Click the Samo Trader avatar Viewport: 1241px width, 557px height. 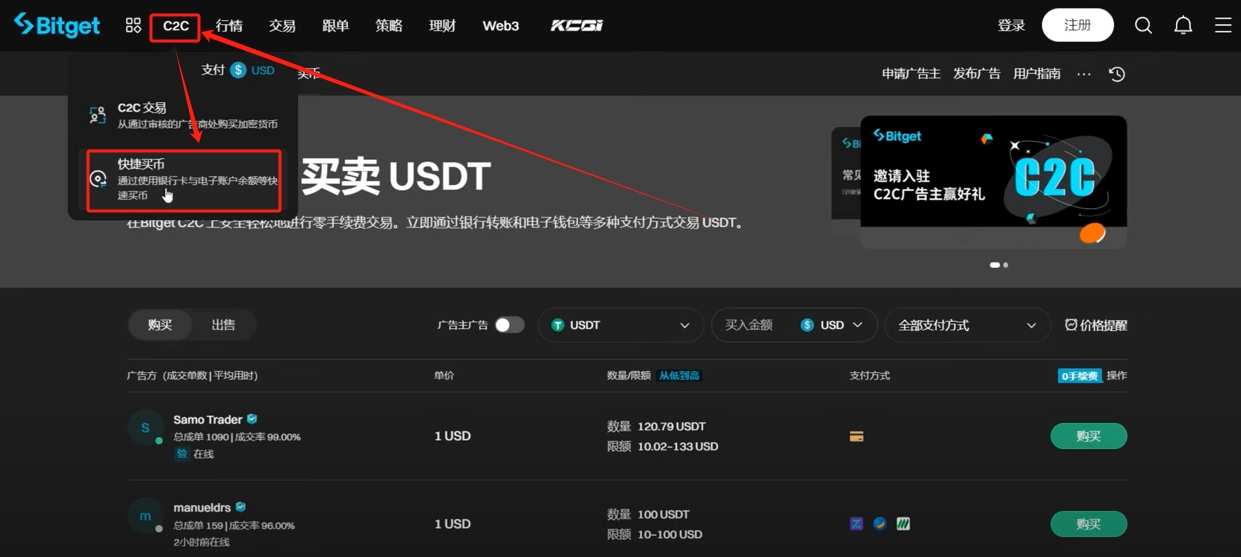click(145, 427)
